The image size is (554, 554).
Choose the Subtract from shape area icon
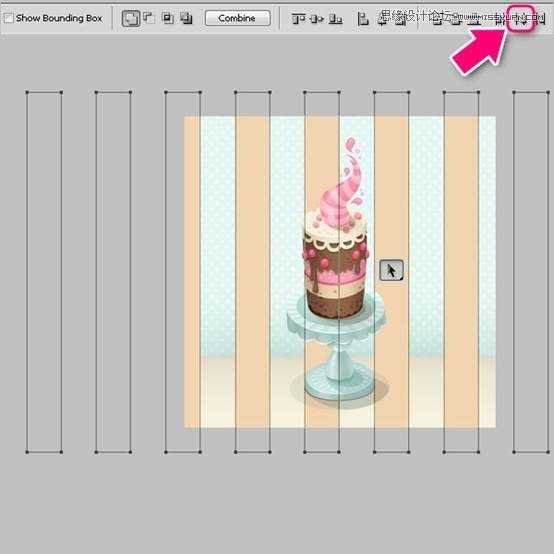pos(148,18)
